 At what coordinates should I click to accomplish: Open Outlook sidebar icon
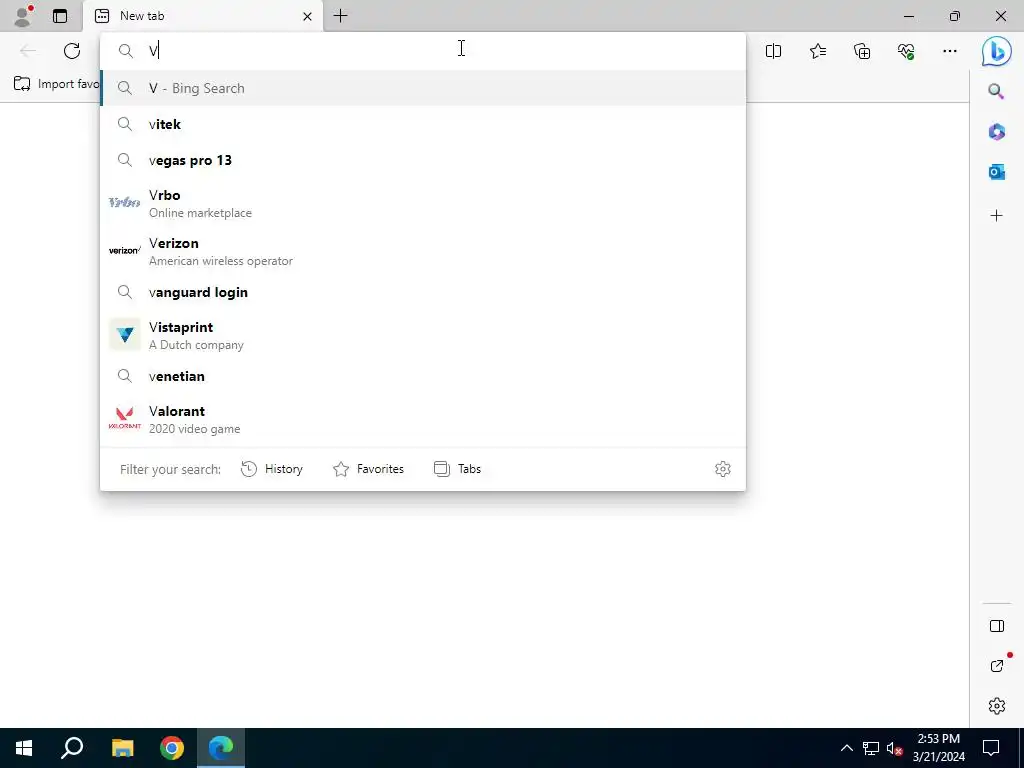click(996, 172)
